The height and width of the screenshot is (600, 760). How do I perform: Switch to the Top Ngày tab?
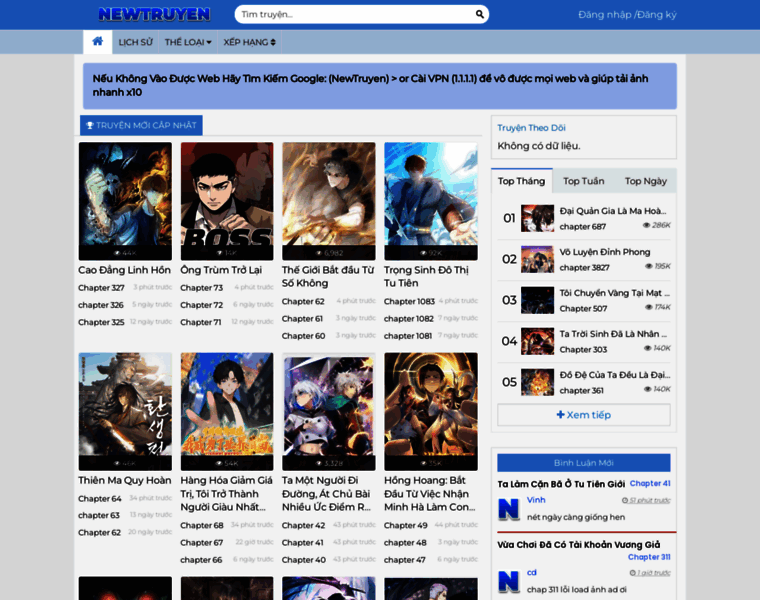[646, 181]
